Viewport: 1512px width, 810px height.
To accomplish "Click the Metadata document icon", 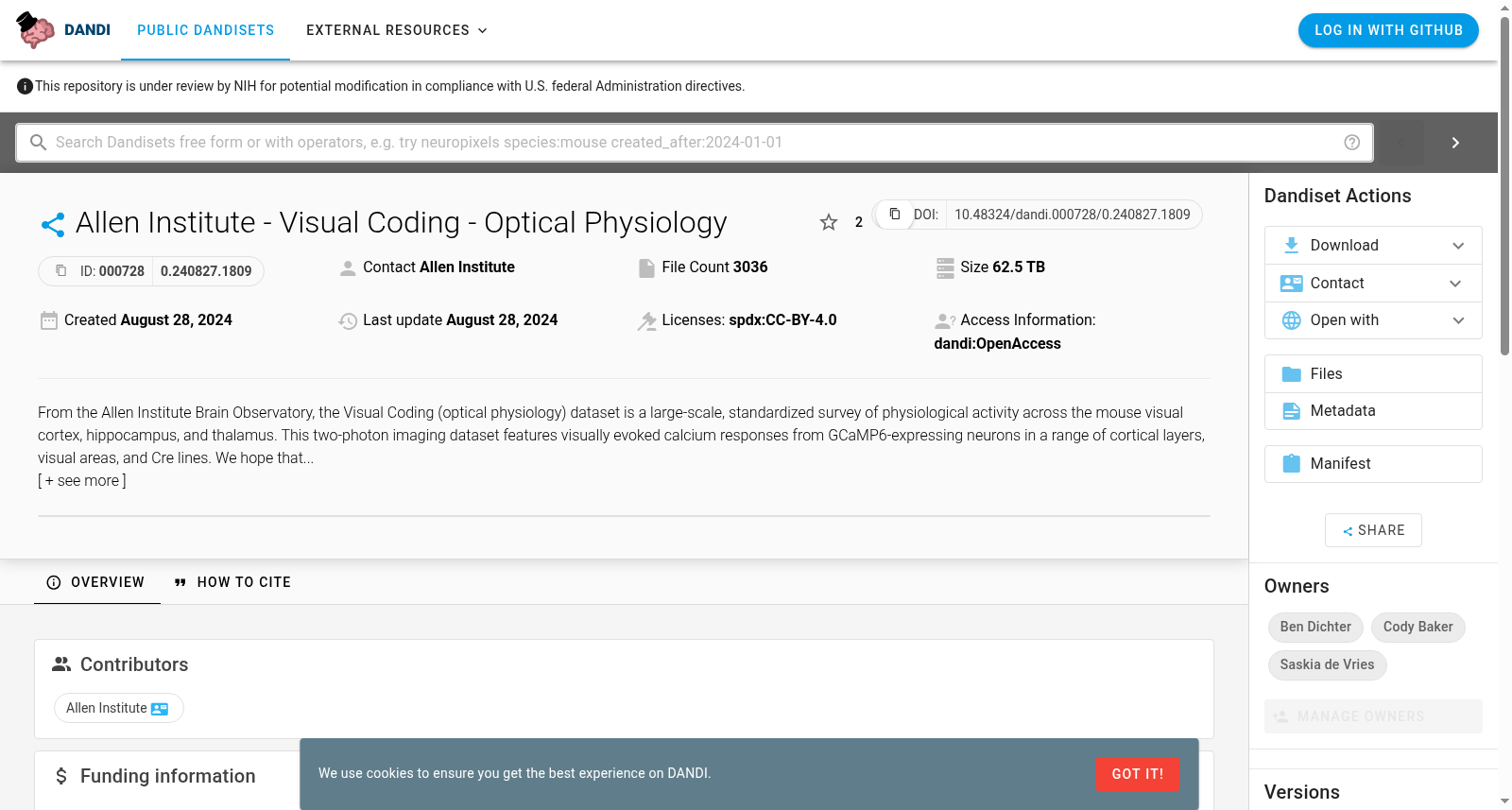I will pyautogui.click(x=1291, y=411).
